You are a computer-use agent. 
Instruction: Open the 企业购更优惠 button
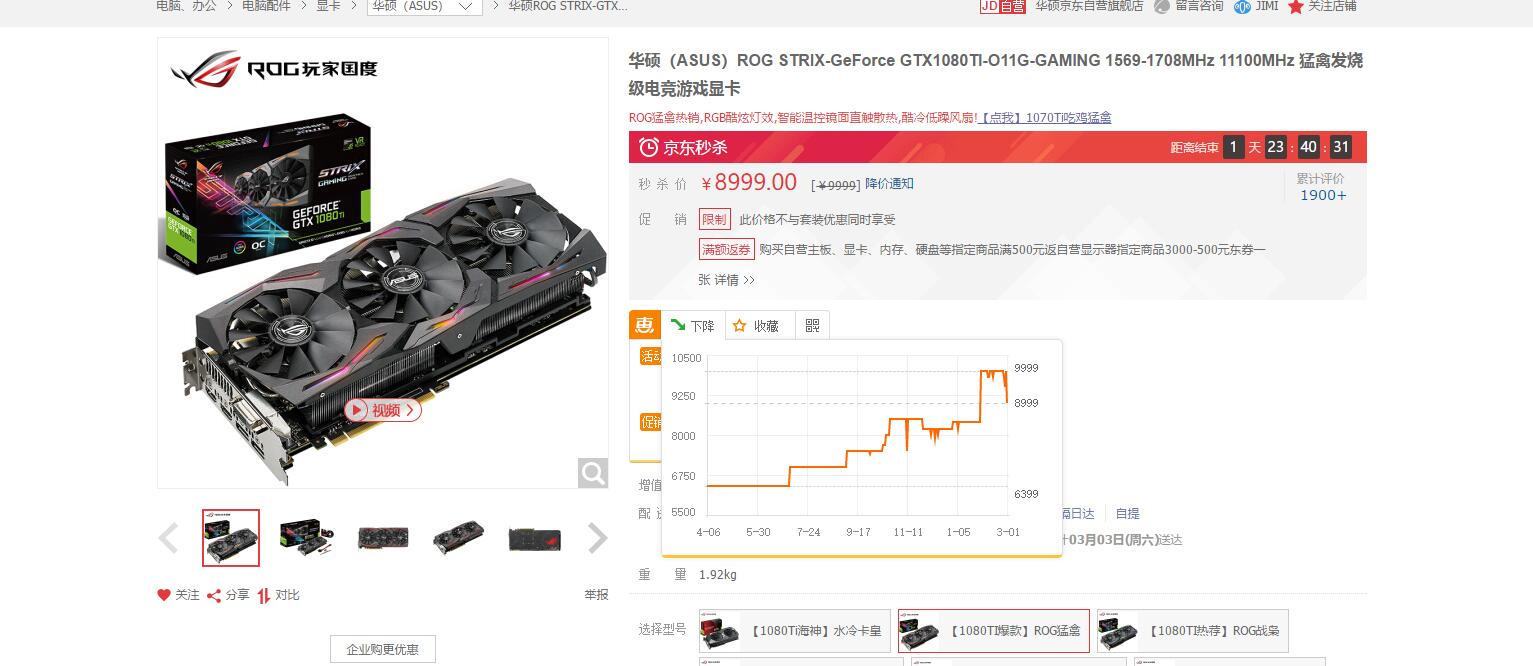(x=383, y=649)
